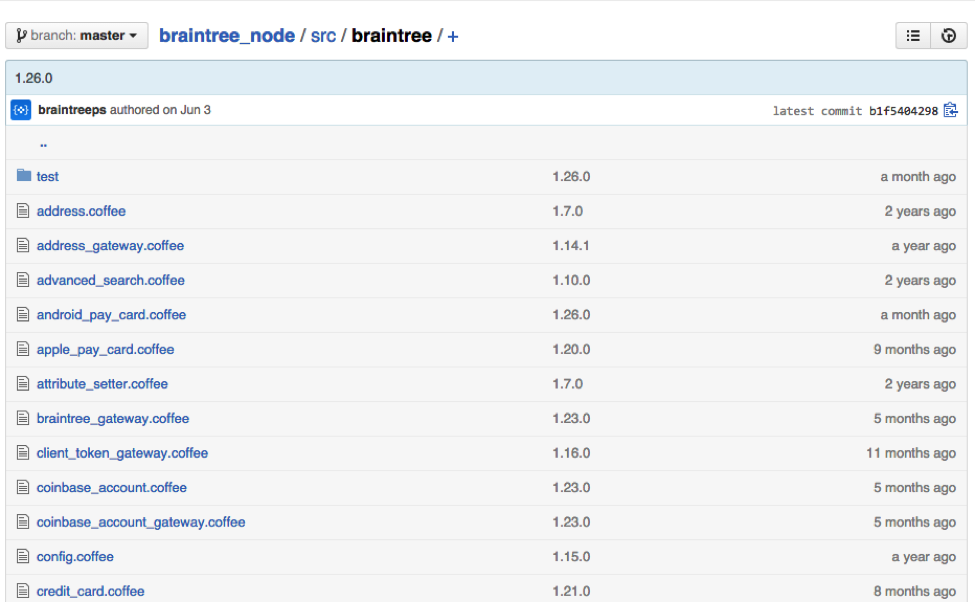This screenshot has height=603, width=975.
Task: Open client_token_gateway.coffee file
Action: 122,453
